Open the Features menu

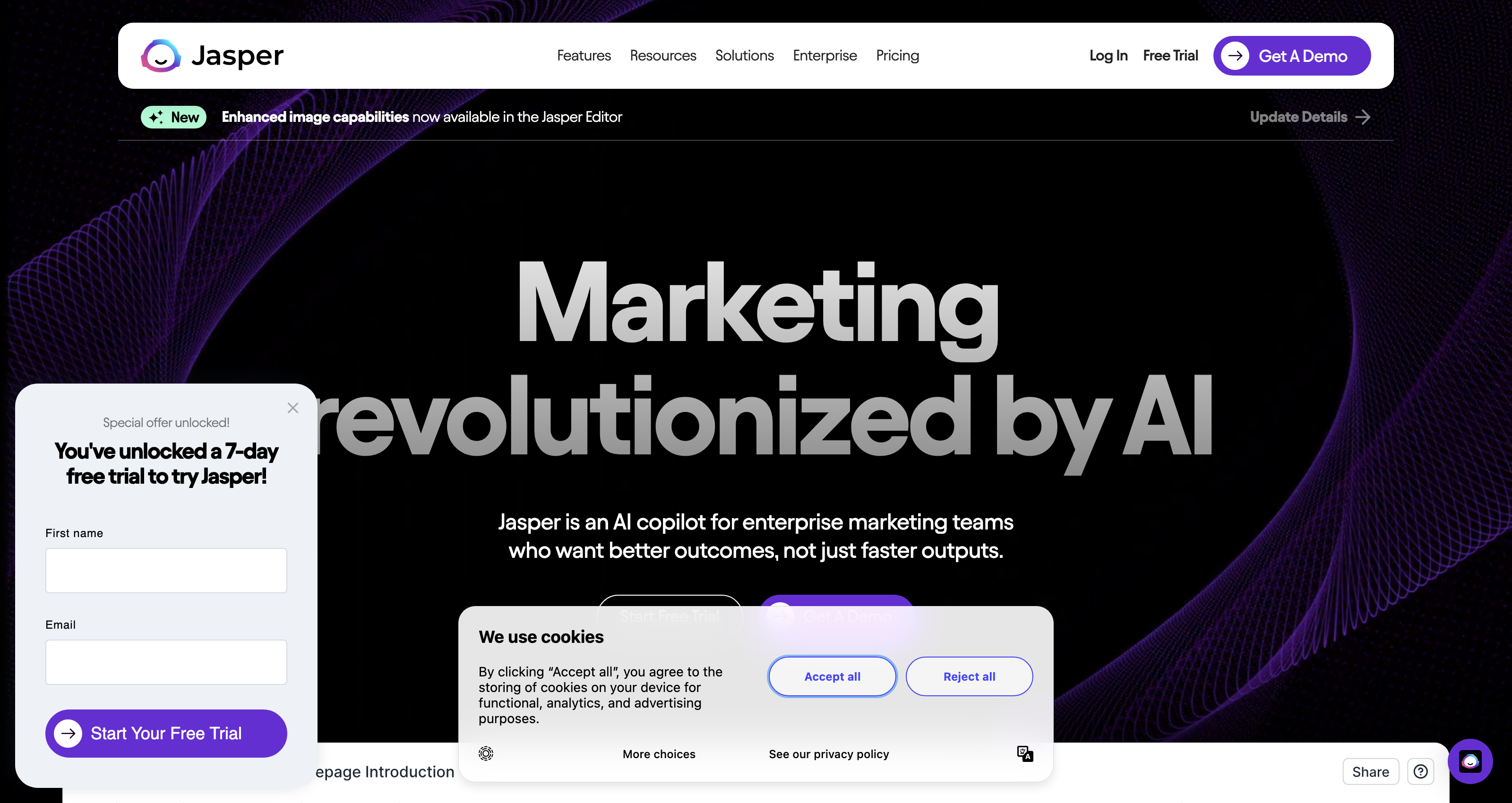[584, 56]
